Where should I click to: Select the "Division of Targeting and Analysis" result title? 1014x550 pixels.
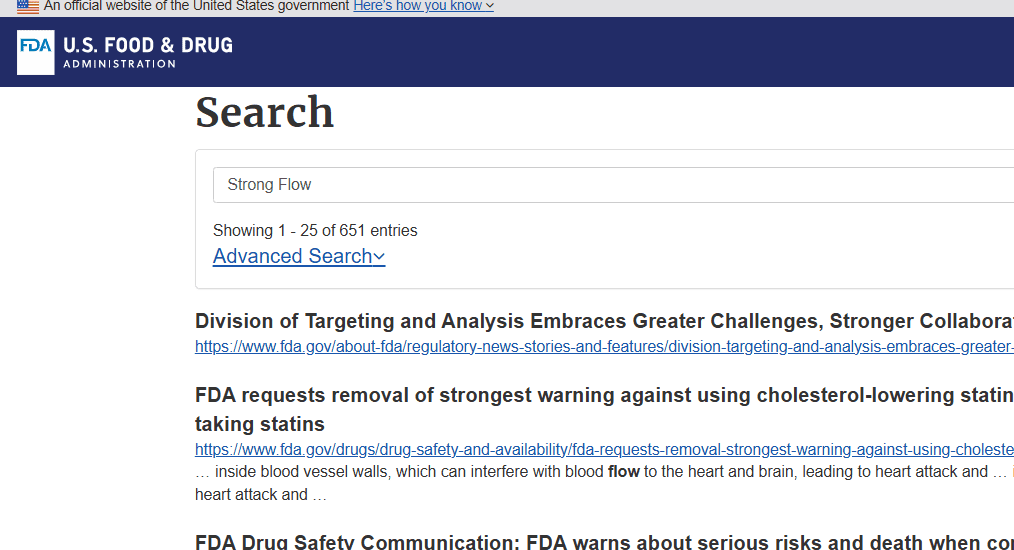[604, 322]
